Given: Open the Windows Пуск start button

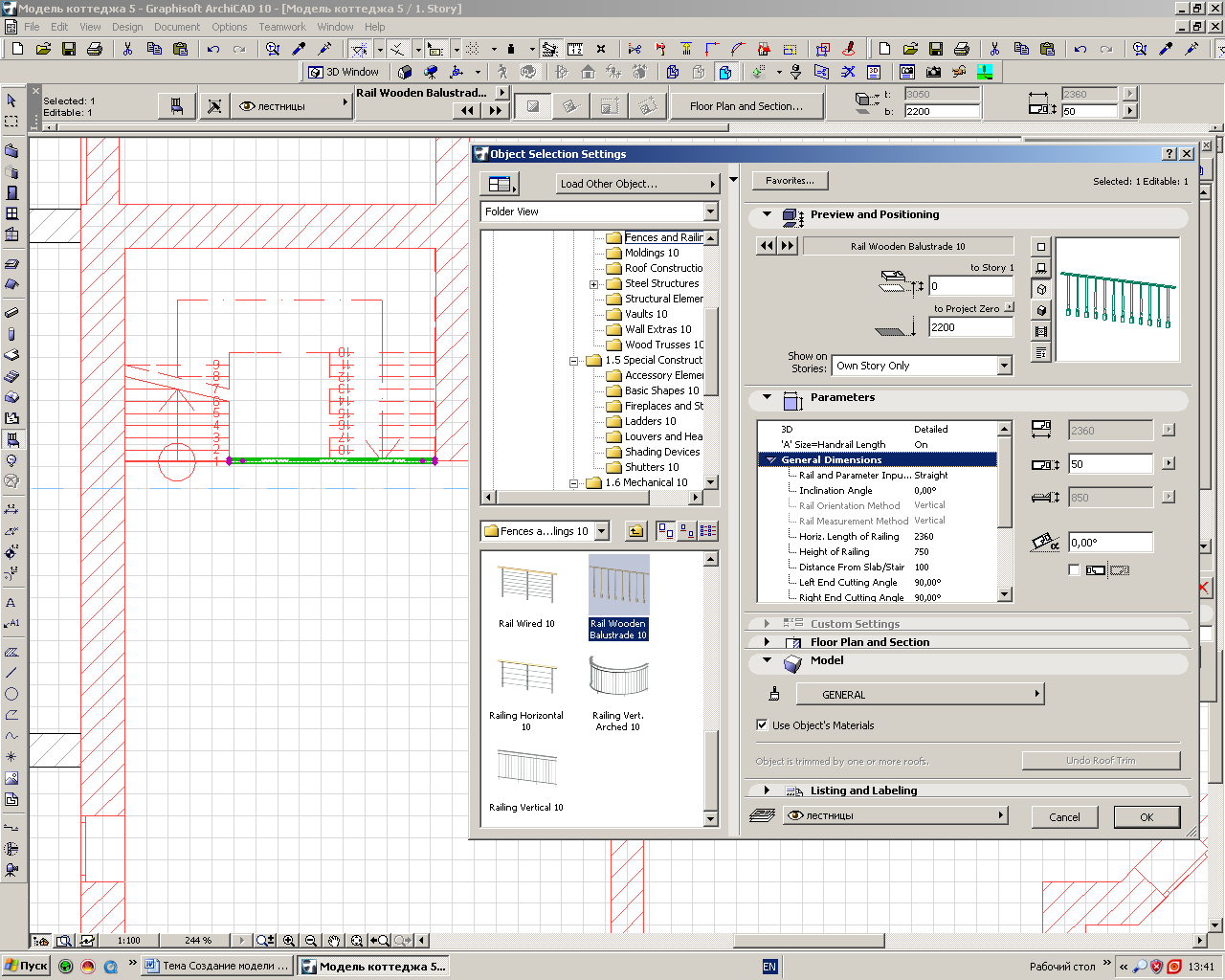Looking at the screenshot, I should click(26, 967).
